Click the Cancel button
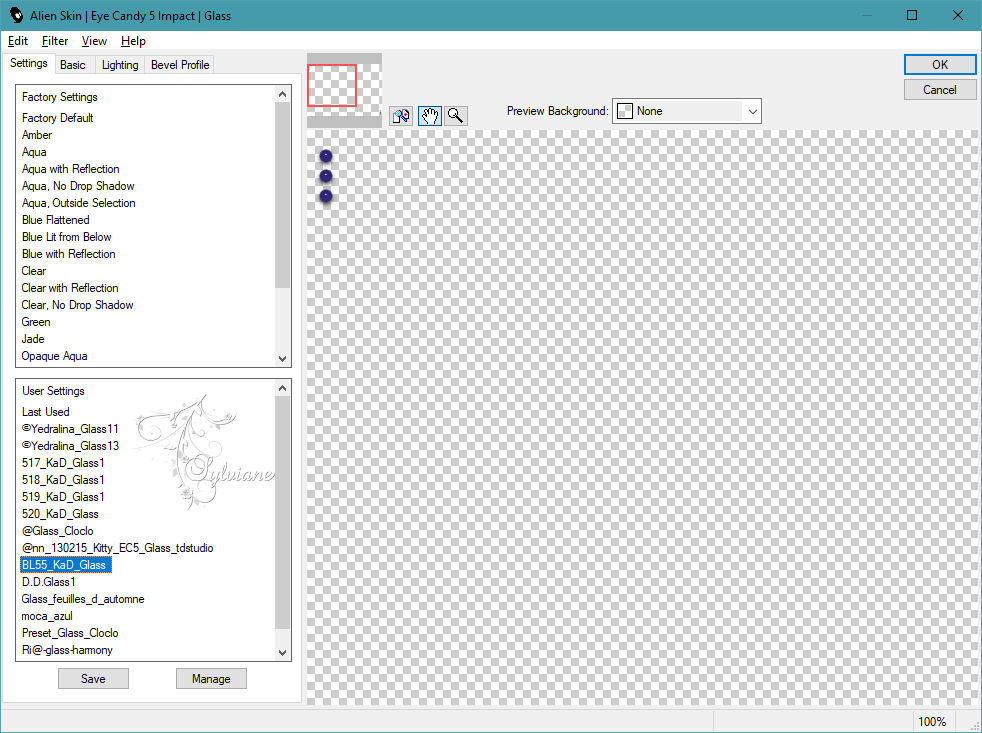 point(939,90)
